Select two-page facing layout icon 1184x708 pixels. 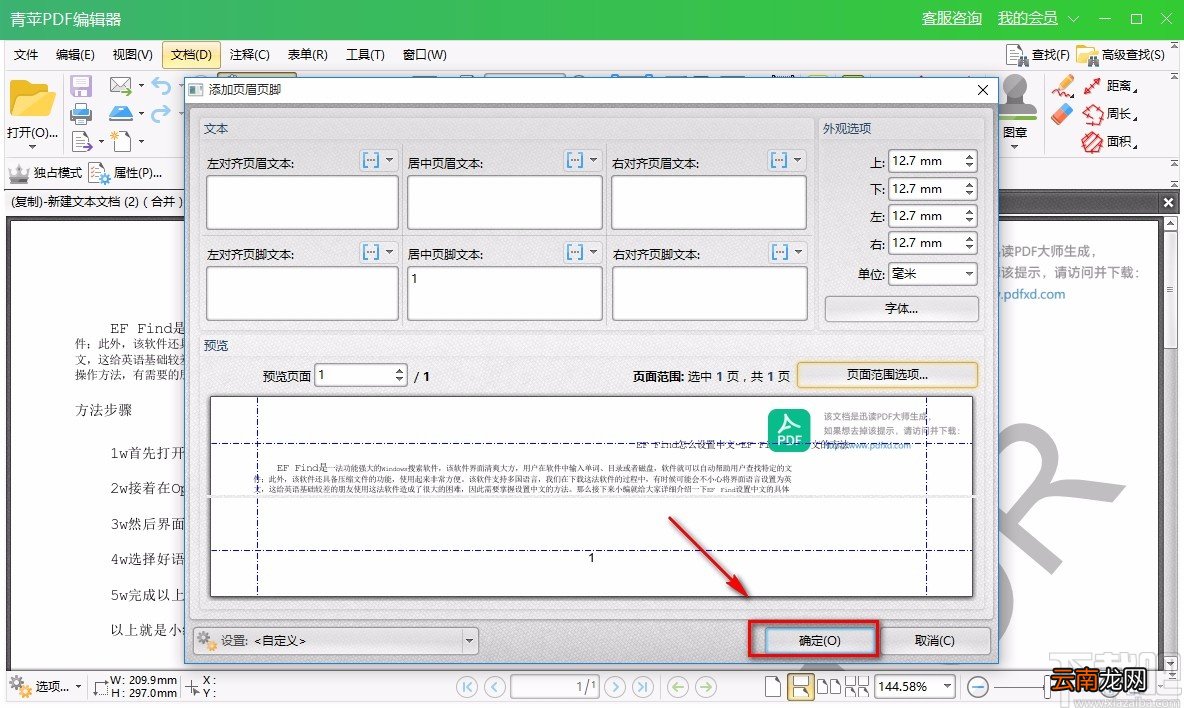coord(829,686)
